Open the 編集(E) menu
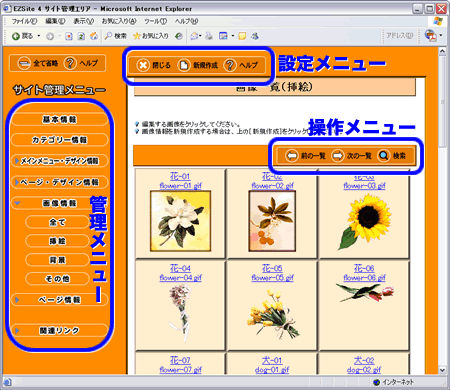 pyautogui.click(x=55, y=21)
